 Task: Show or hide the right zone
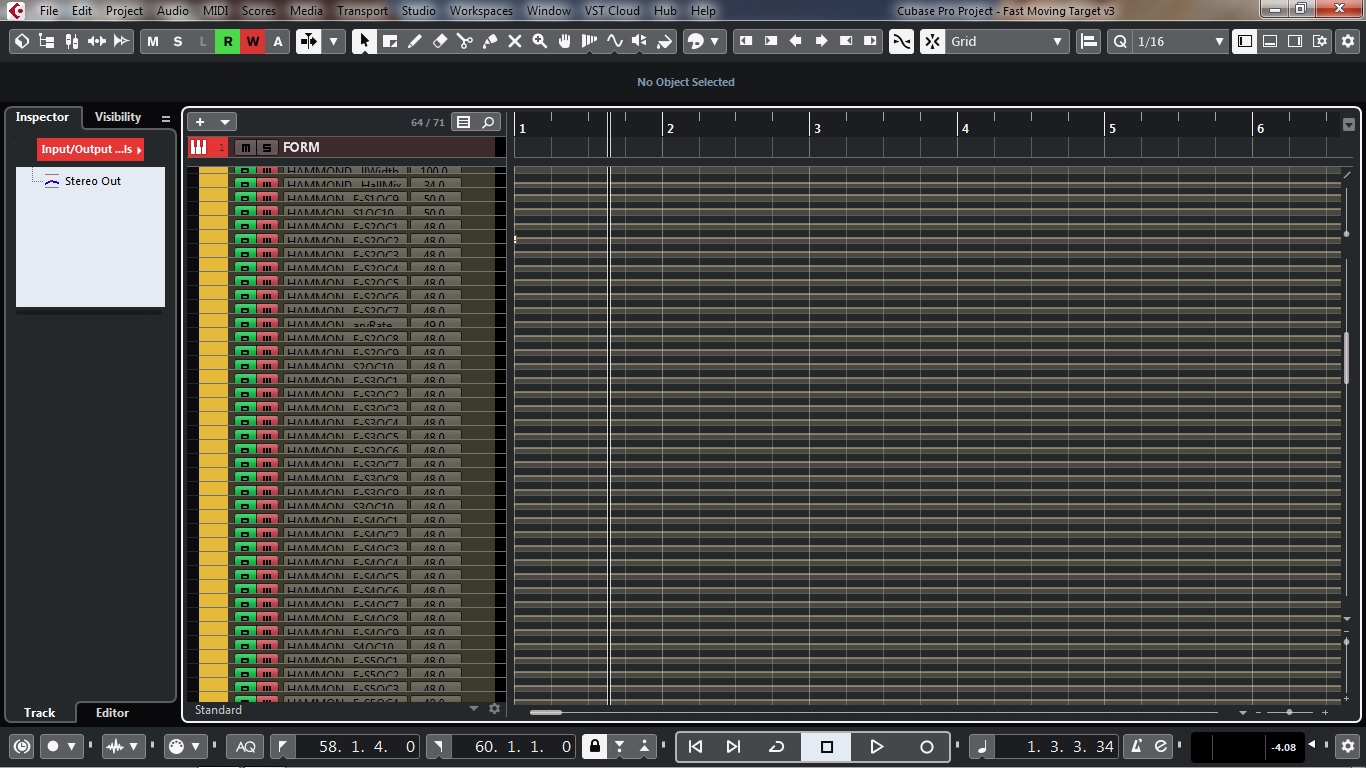1295,41
